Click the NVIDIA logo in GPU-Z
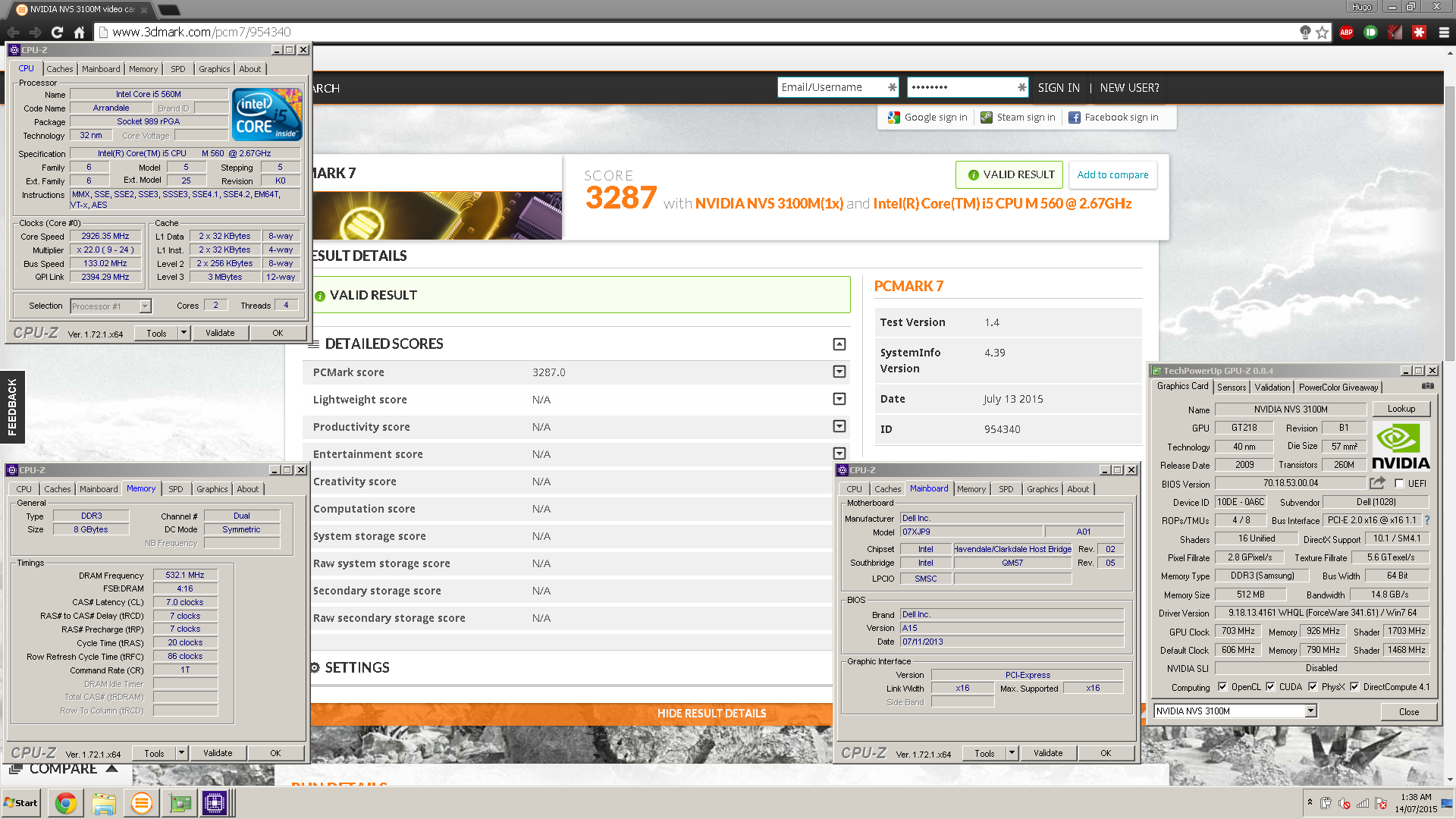 [x=1401, y=447]
